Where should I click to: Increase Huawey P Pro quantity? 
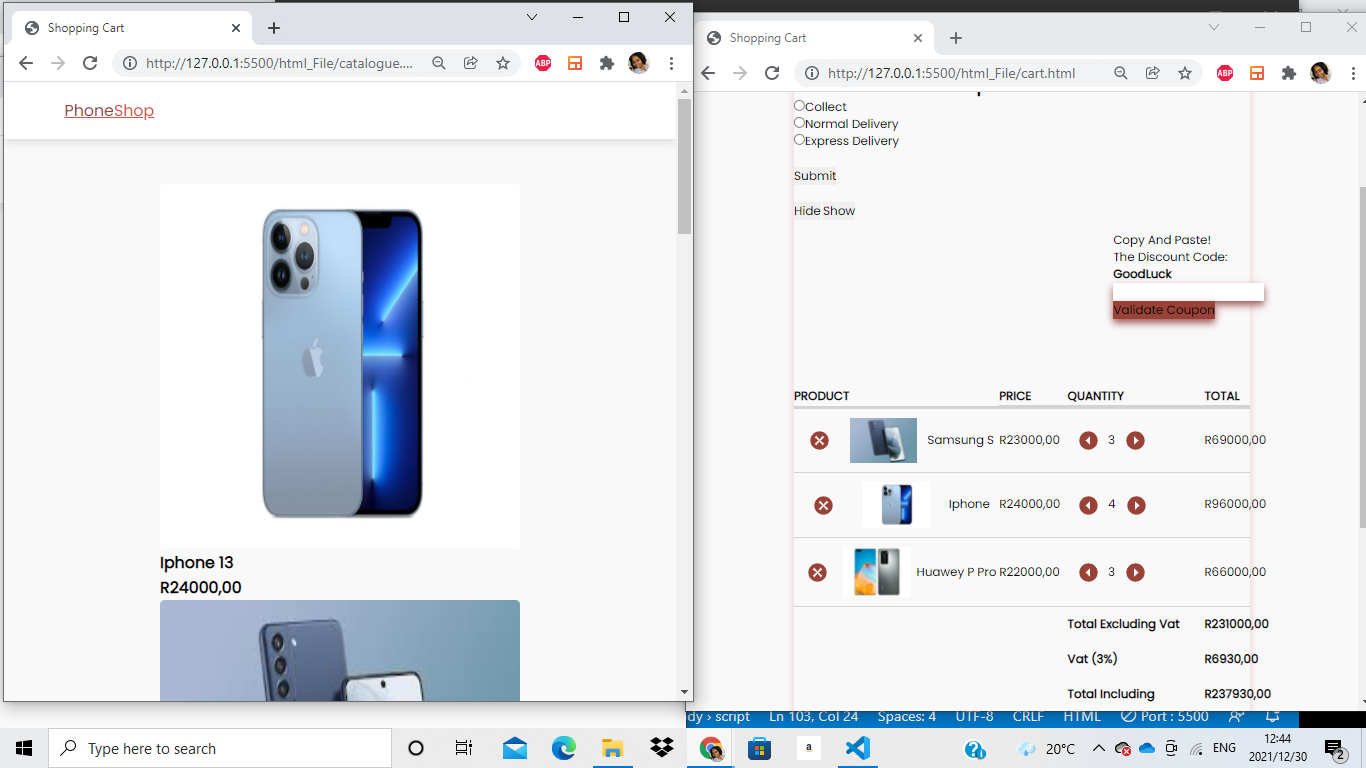click(x=1135, y=572)
